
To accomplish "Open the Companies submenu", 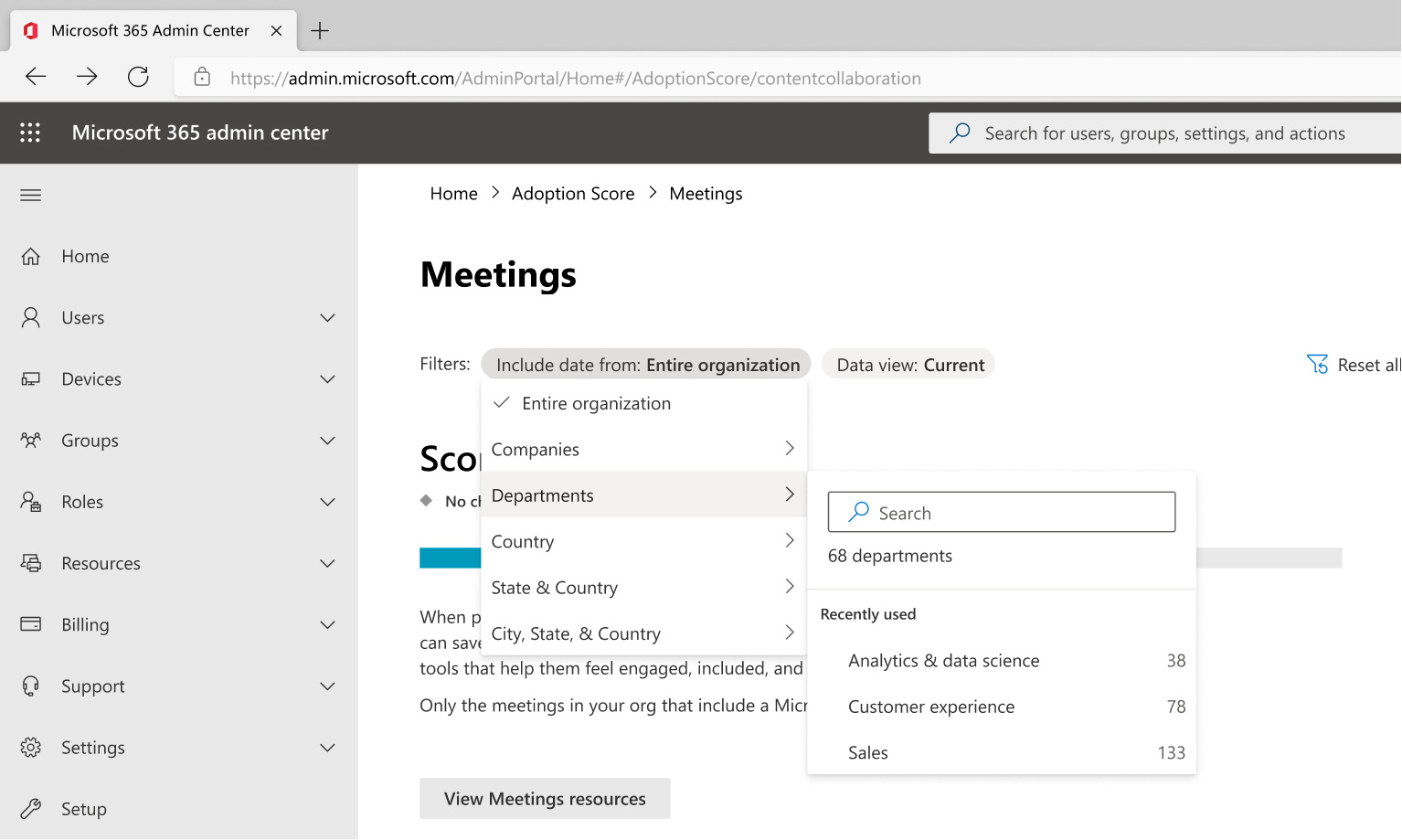I will 644,449.
